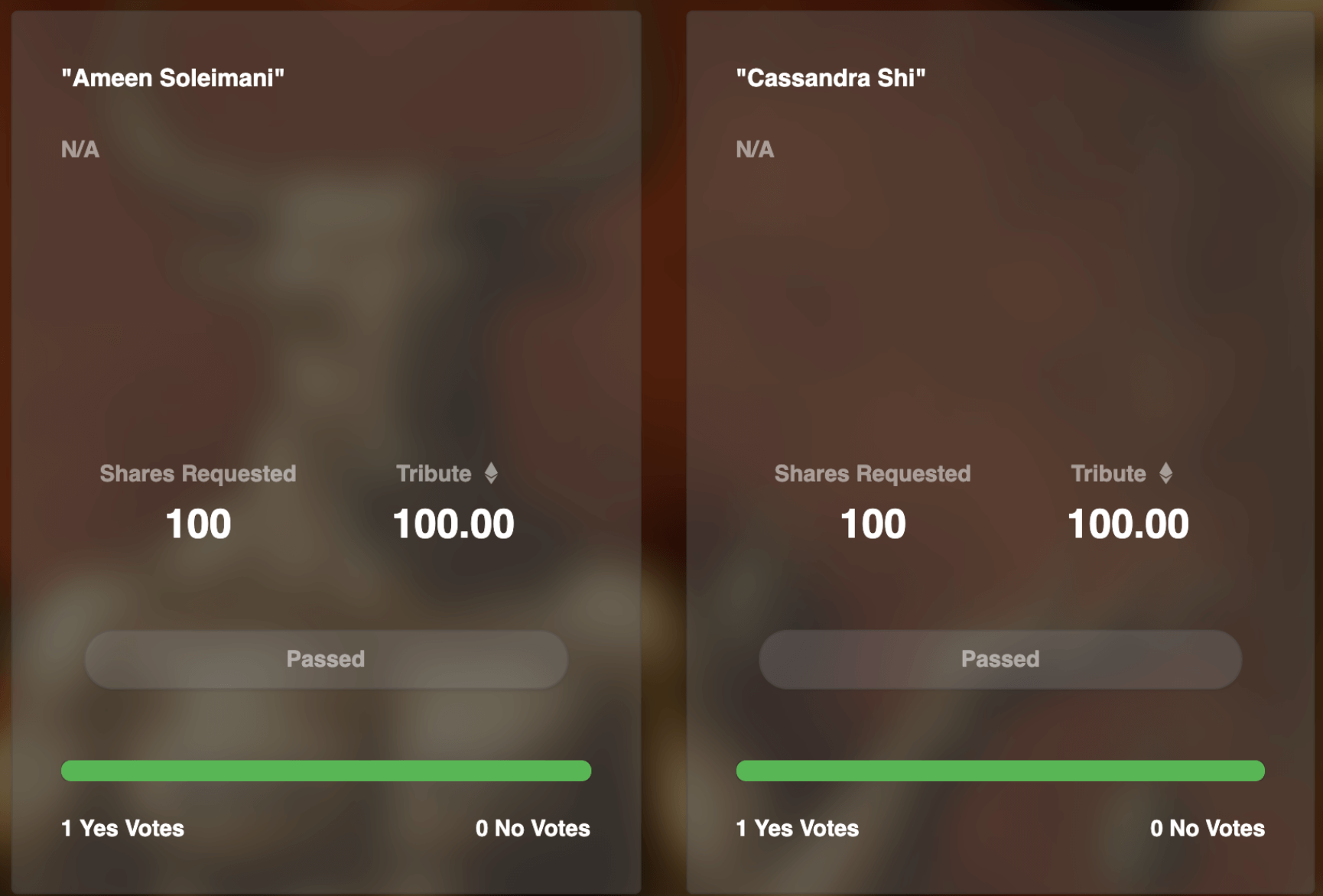The width and height of the screenshot is (1323, 896).
Task: Select the 0 No Votes label on Ameen's card
Action: [x=533, y=829]
